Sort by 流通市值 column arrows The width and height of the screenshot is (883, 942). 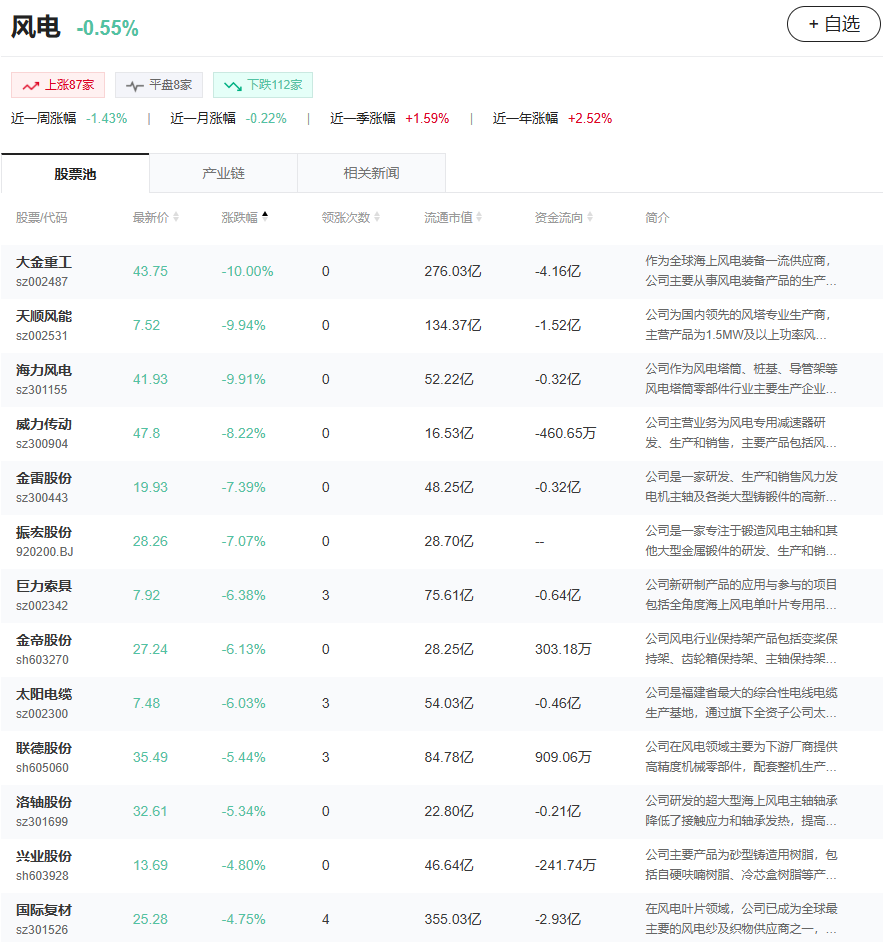tap(479, 217)
